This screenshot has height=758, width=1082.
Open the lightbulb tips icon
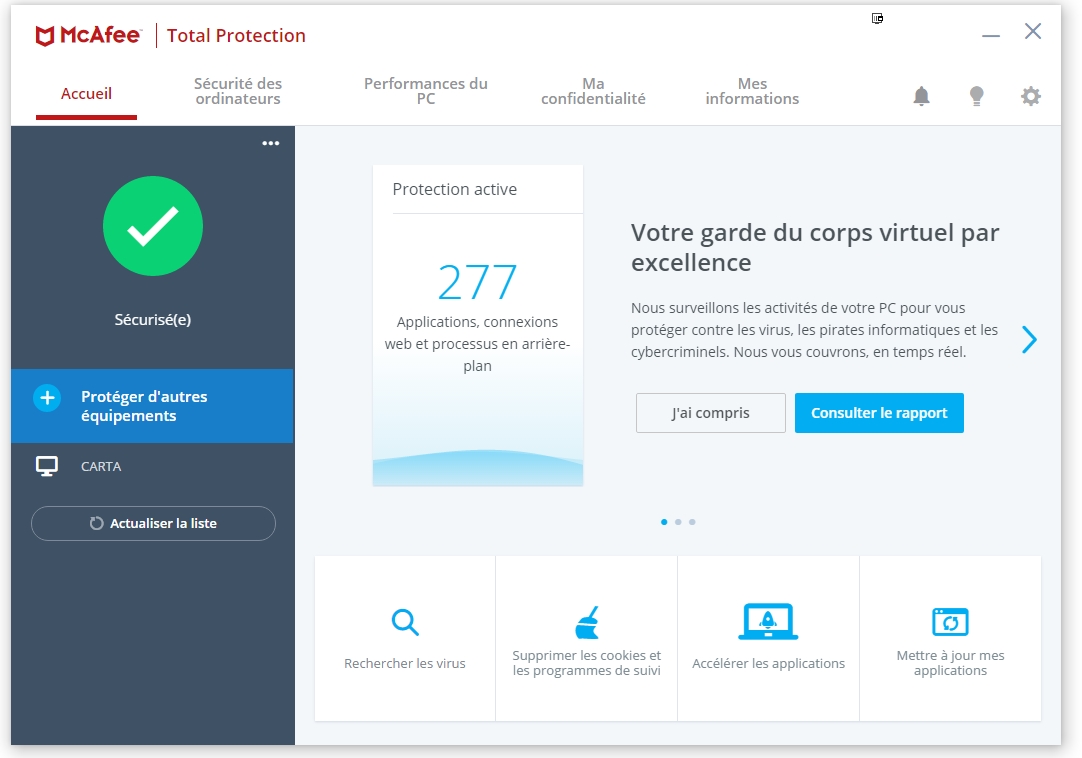pos(976,96)
